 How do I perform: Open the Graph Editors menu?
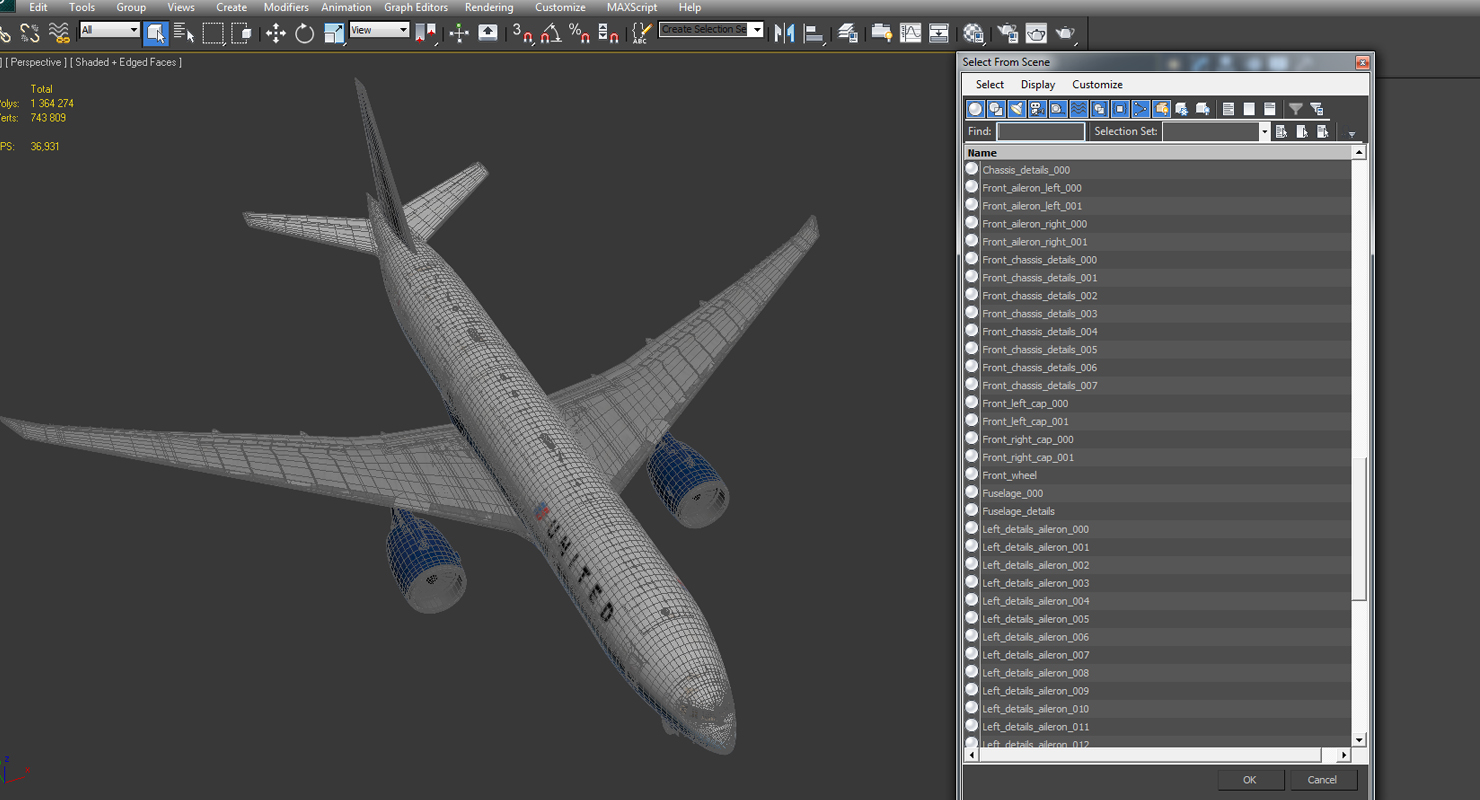(416, 7)
